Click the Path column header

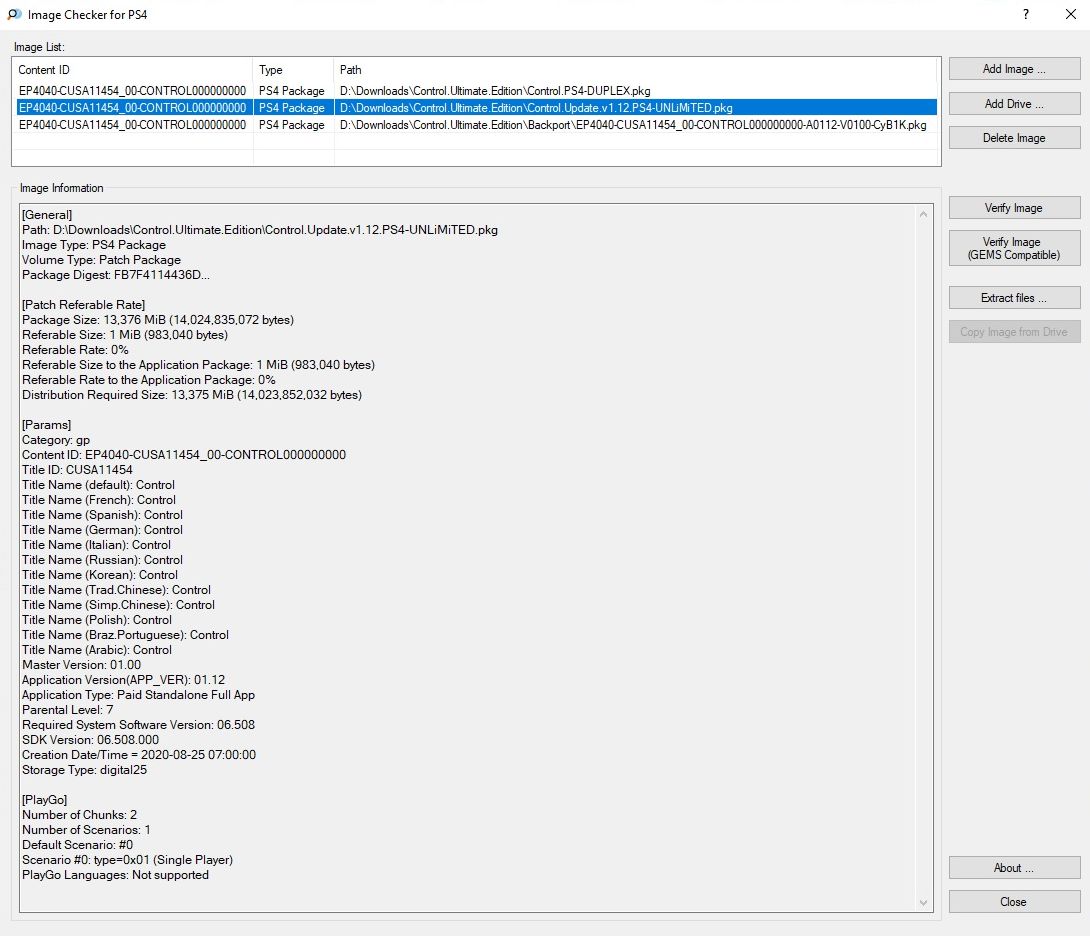click(636, 70)
